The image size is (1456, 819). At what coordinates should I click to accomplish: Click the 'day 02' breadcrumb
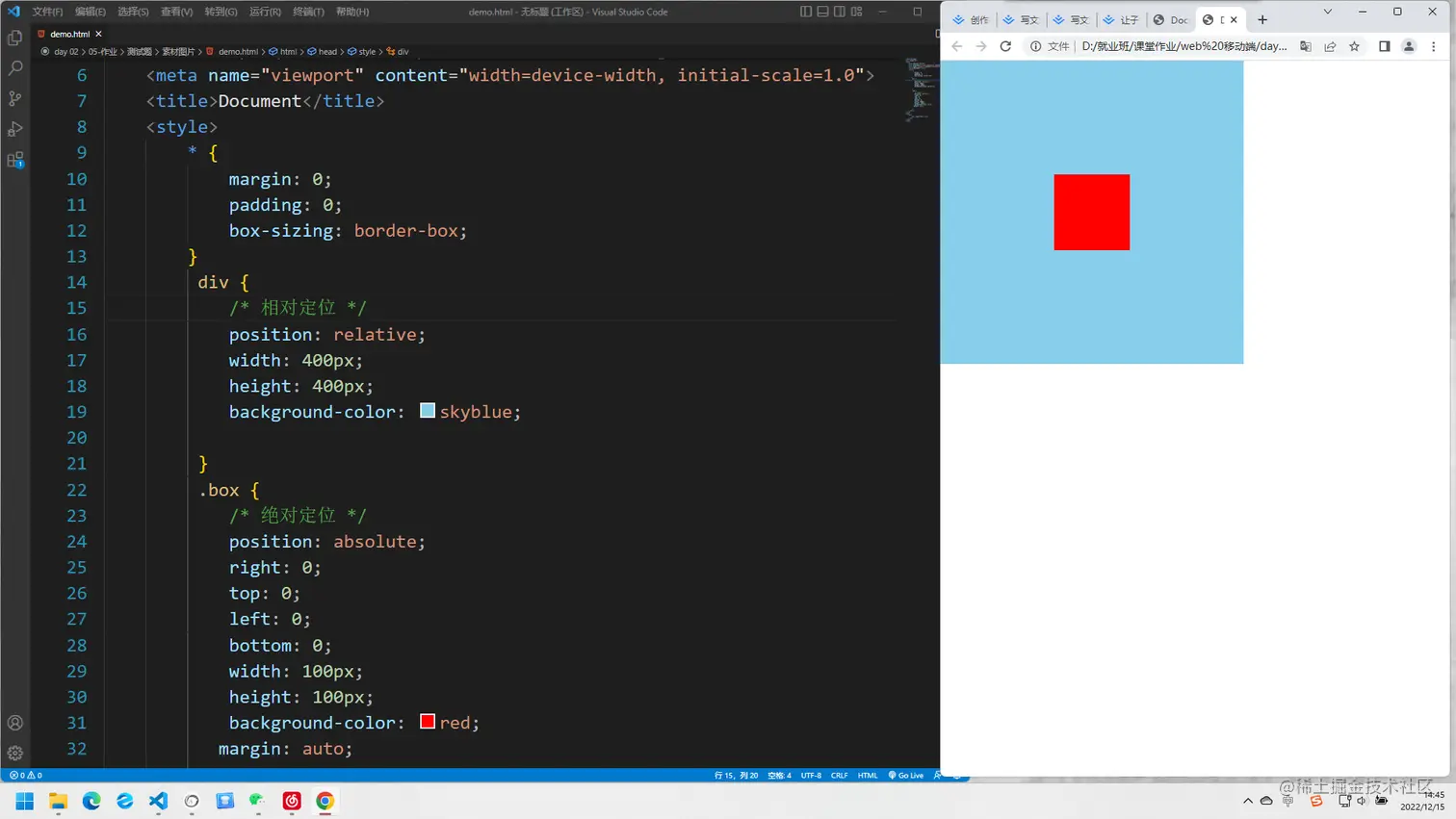(x=66, y=52)
